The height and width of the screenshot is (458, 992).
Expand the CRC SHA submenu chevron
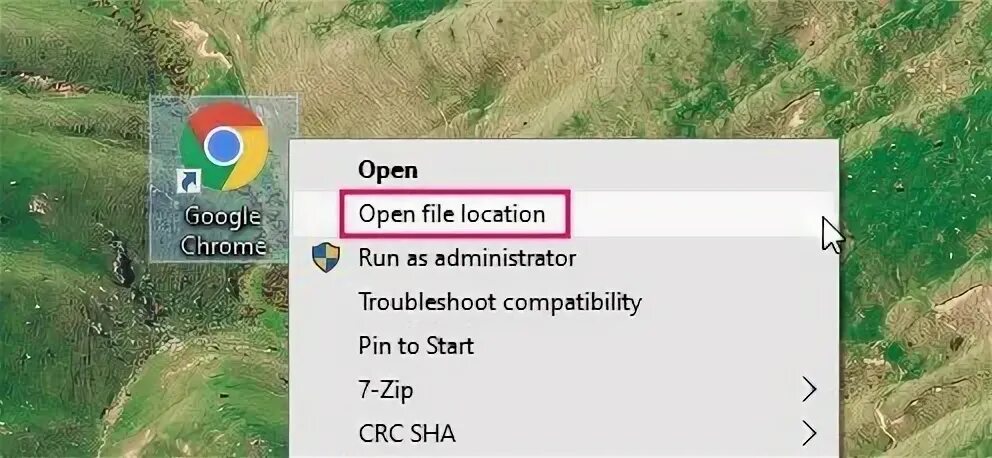[x=809, y=434]
